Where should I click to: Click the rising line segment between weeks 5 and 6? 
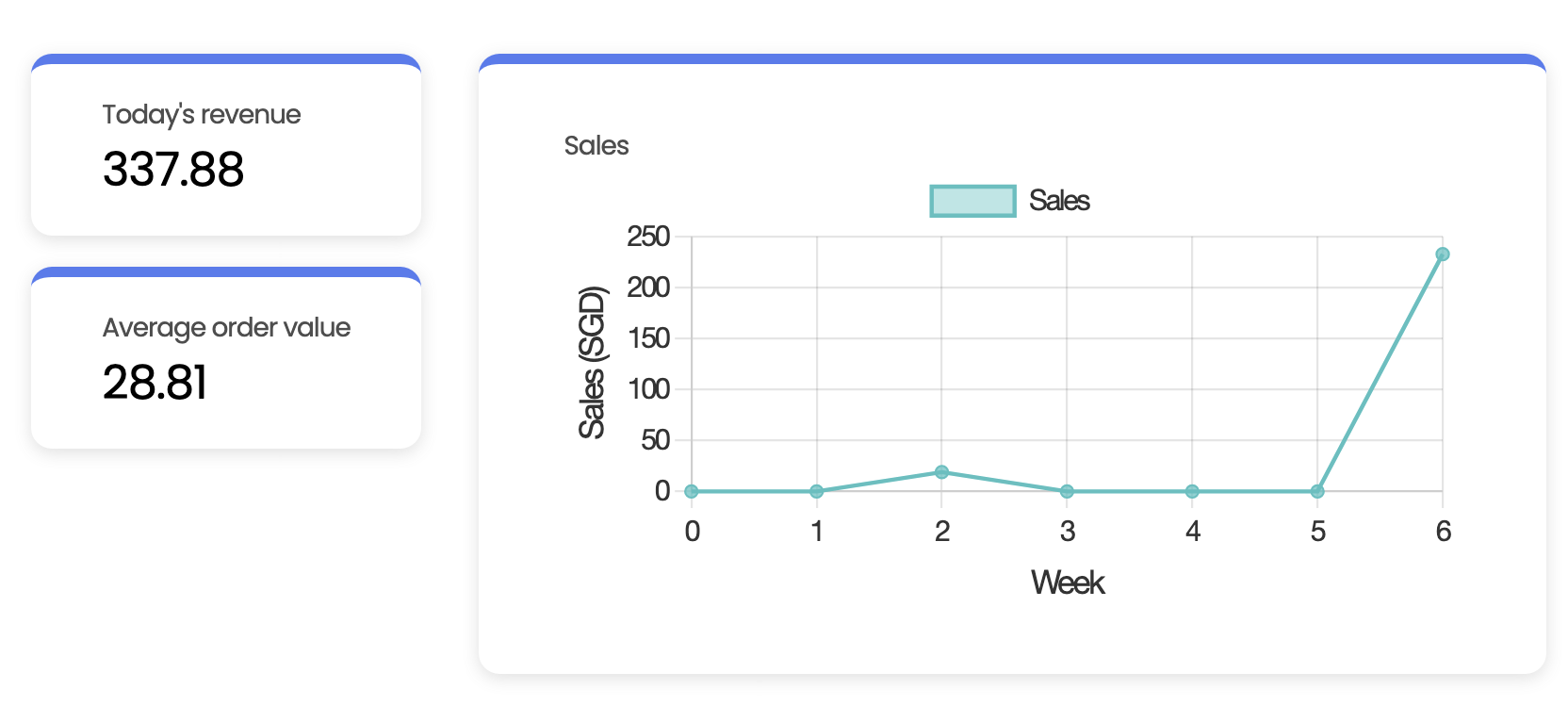1380,373
